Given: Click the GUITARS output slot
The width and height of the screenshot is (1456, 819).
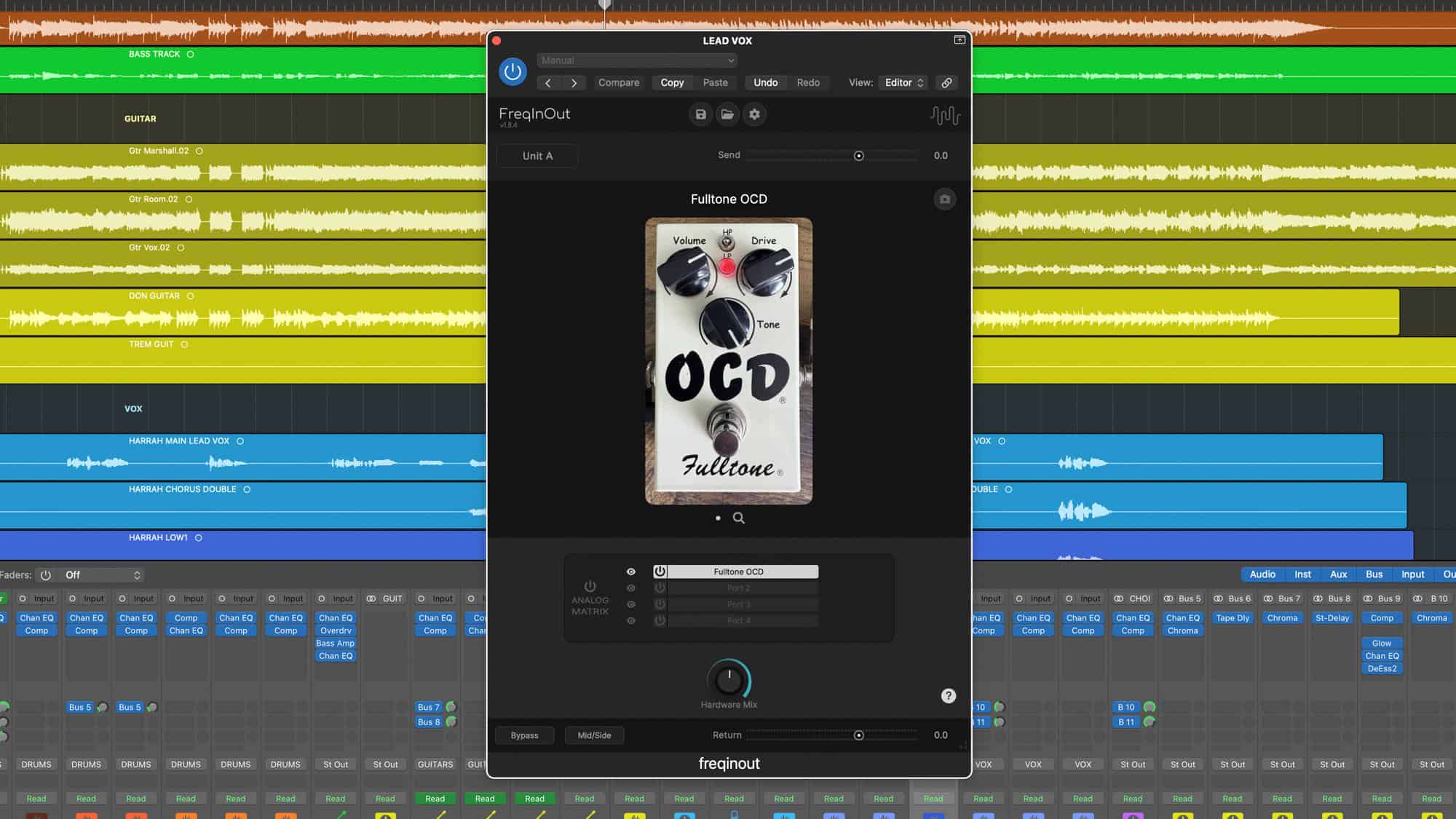Looking at the screenshot, I should [435, 764].
